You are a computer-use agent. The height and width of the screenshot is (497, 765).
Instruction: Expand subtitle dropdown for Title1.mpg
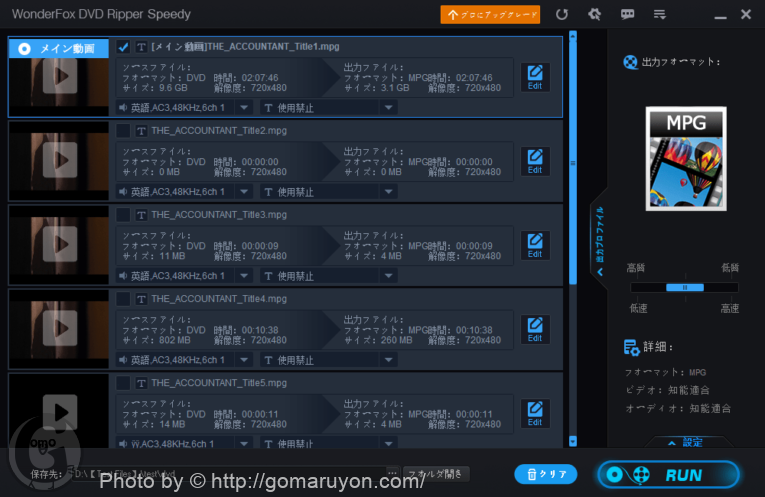coord(388,107)
